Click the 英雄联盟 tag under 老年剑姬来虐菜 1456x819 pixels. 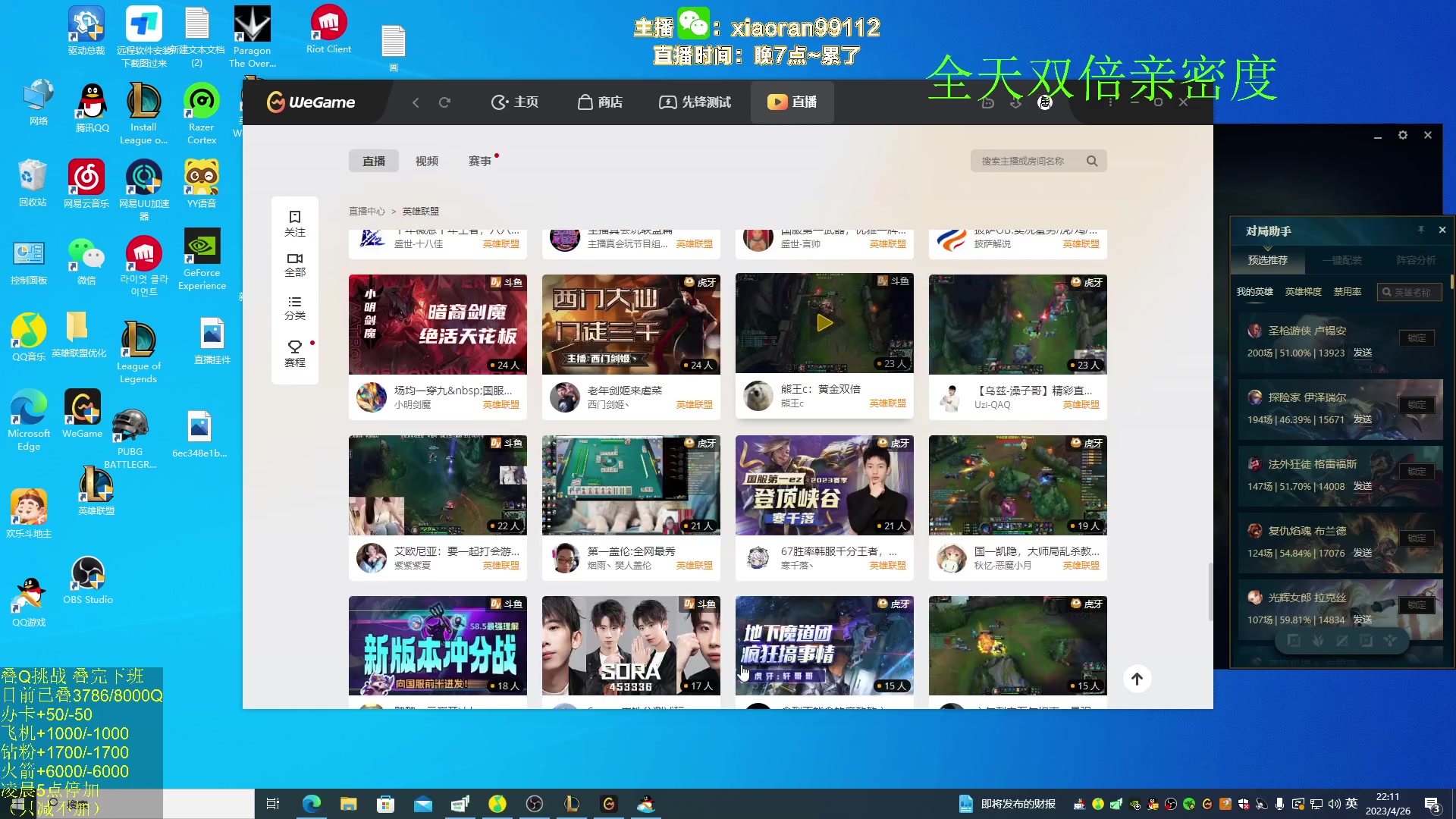click(x=694, y=405)
